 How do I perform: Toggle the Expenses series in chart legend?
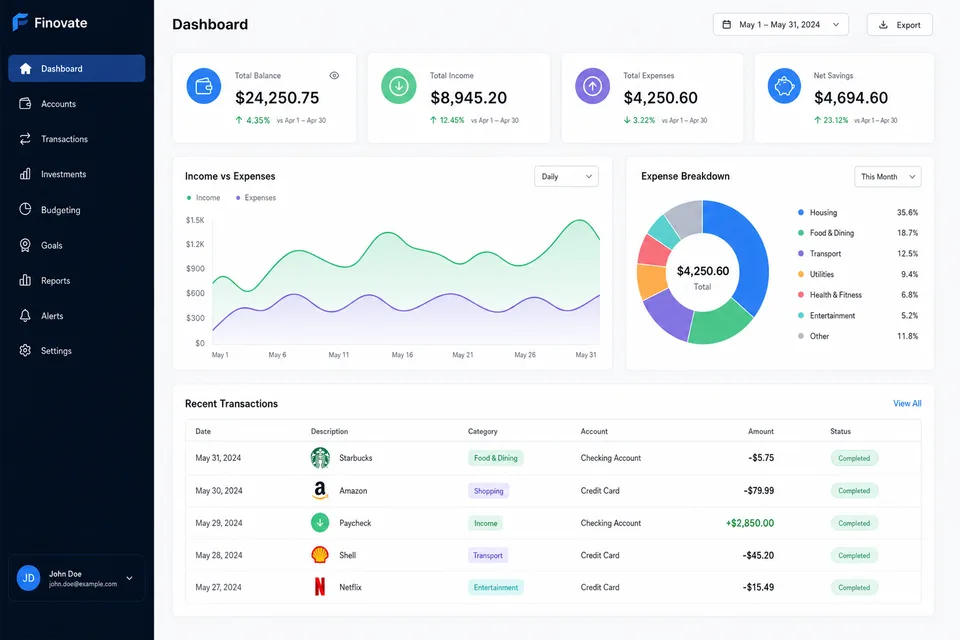click(256, 198)
